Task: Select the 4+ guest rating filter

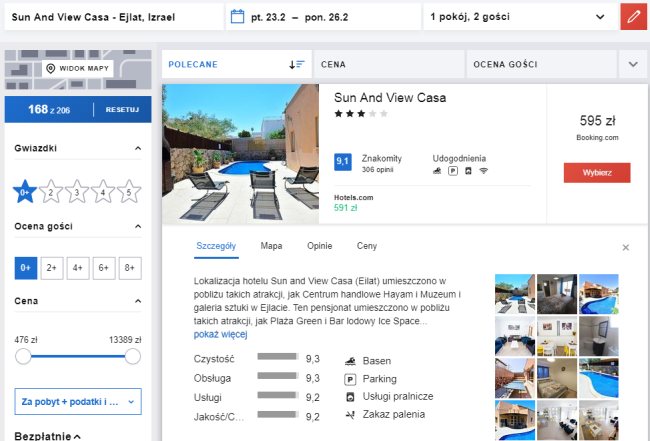Action: (78, 268)
